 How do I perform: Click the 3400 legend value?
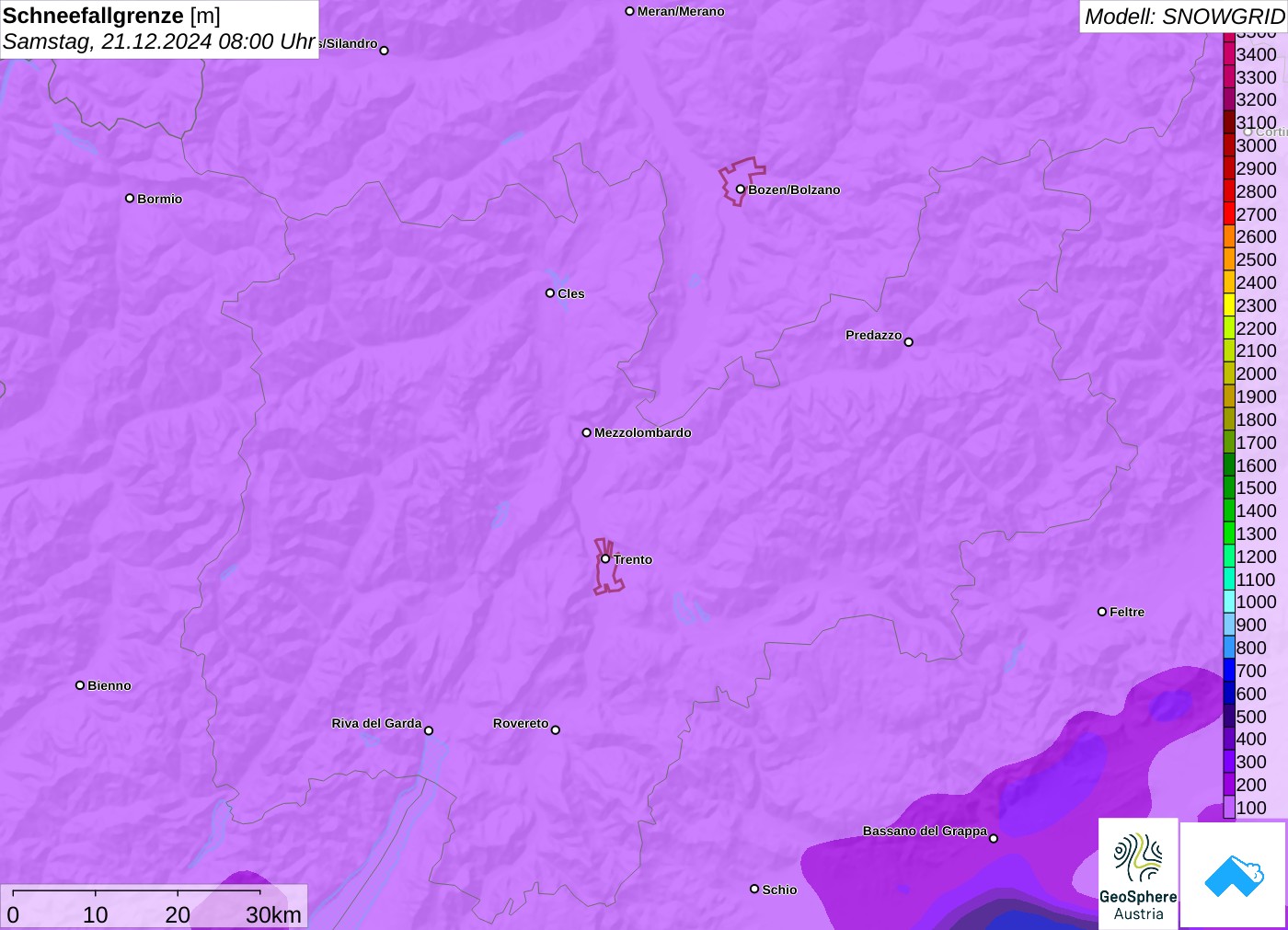(1257, 54)
